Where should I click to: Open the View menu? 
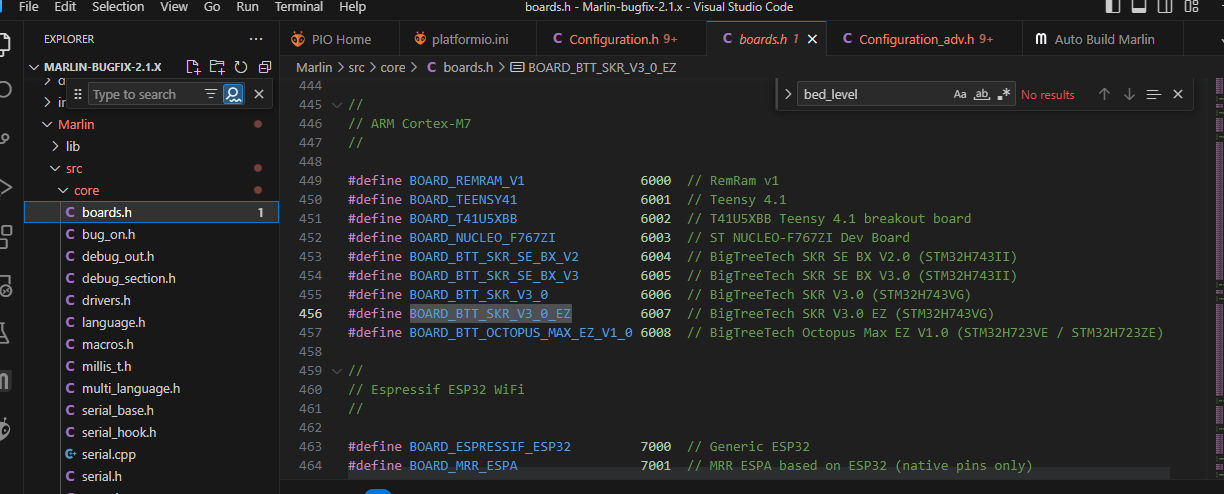point(174,7)
